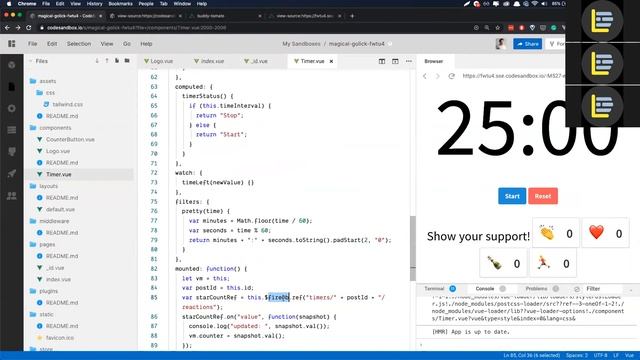Viewport: 640px width, 360px height.
Task: Open the sandbox info sidebar icon
Action: click(12, 65)
